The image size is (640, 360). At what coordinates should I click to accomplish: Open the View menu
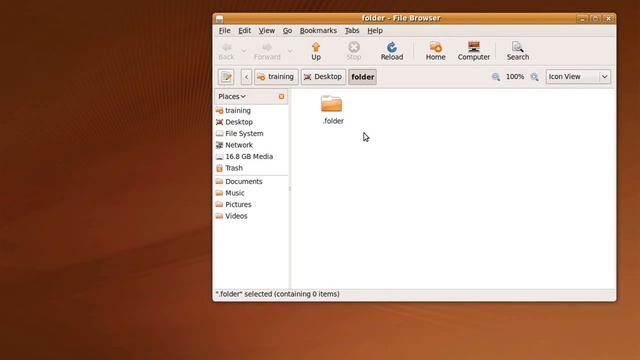[x=267, y=31]
